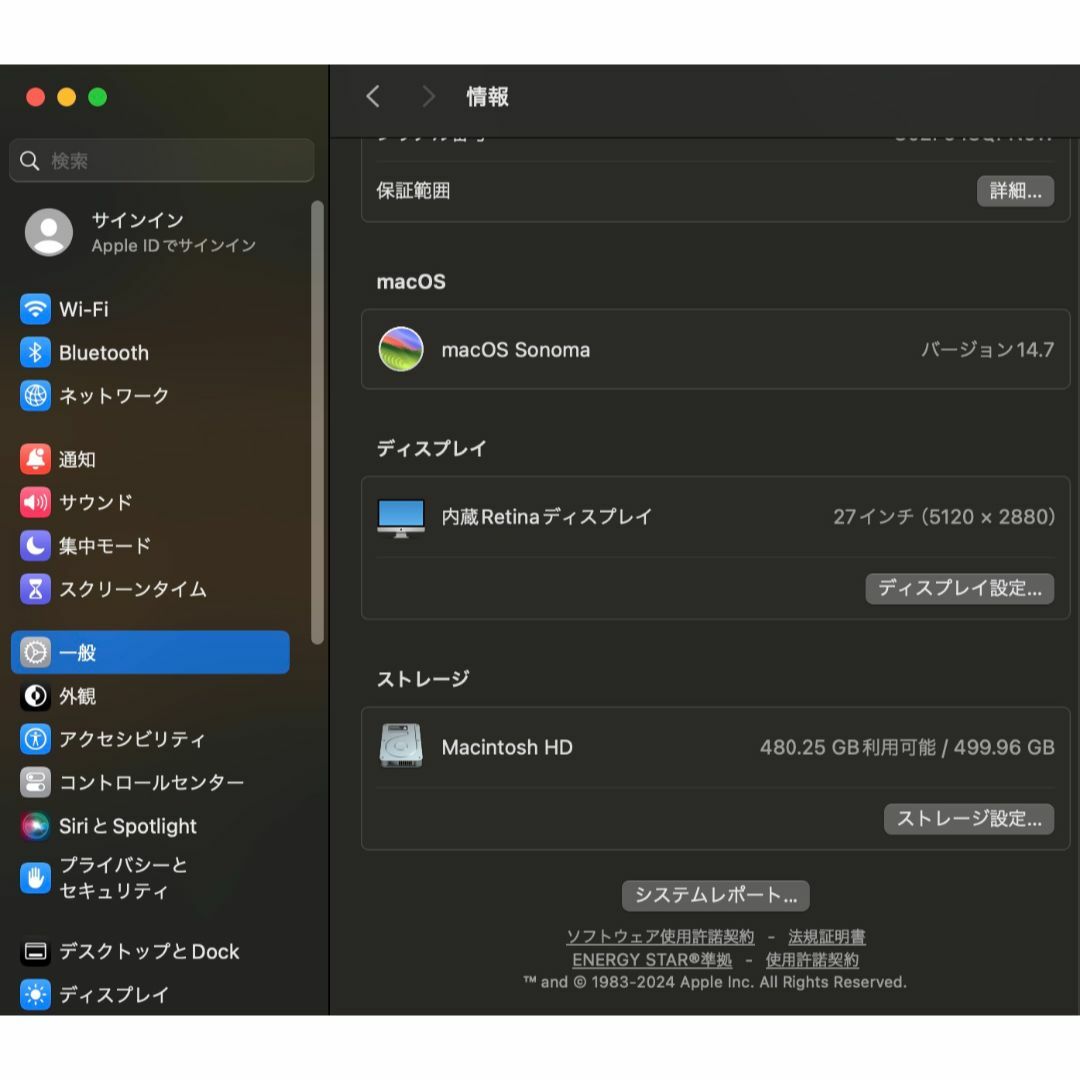Click バージョン14.7 text
The height and width of the screenshot is (1080, 1080).
coord(988,350)
